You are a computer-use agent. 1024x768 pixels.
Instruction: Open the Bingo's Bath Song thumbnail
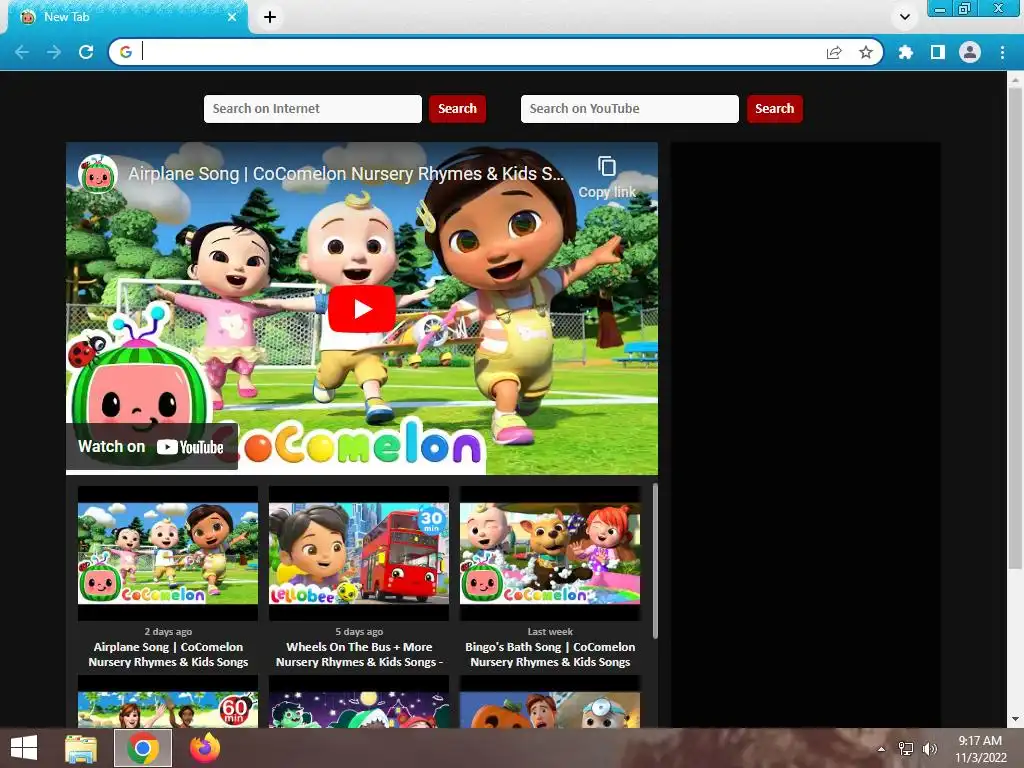coord(550,553)
